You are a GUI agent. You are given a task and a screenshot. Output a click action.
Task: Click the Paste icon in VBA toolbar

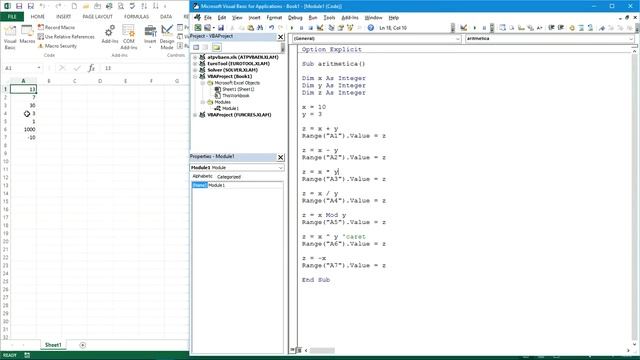click(251, 28)
